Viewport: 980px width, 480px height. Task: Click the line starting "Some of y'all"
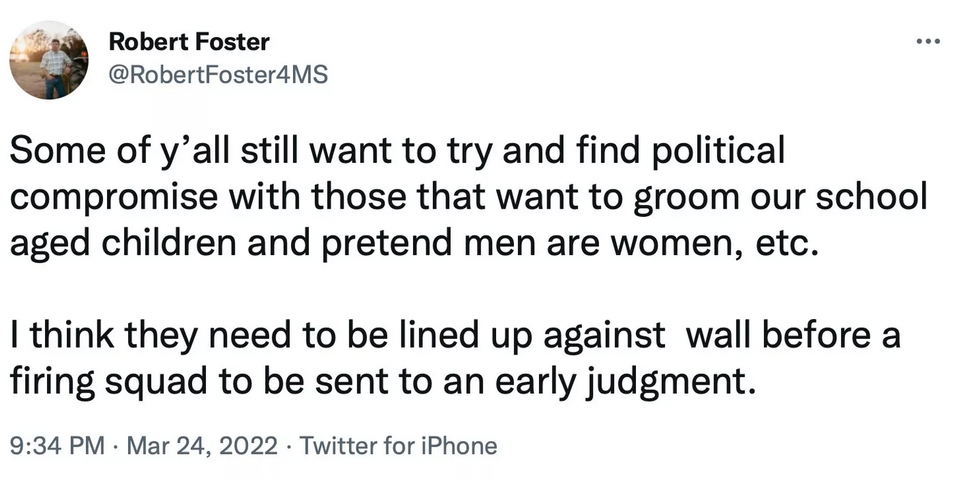[398, 152]
